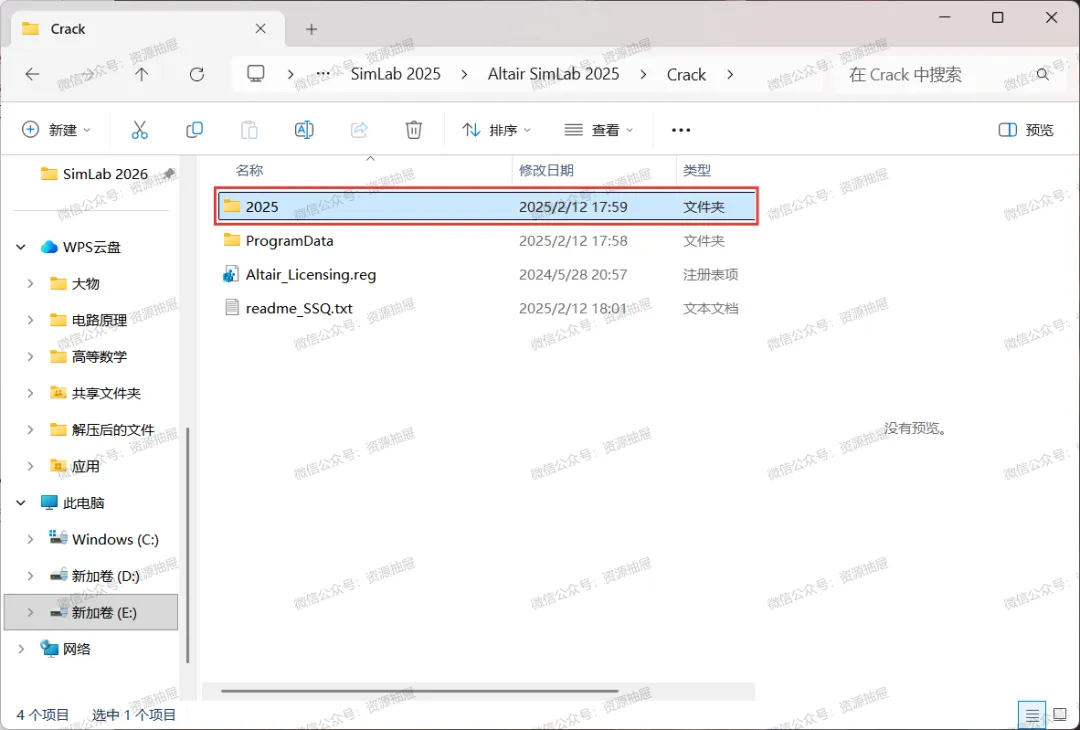Click the 2025 folder icon

click(x=232, y=206)
